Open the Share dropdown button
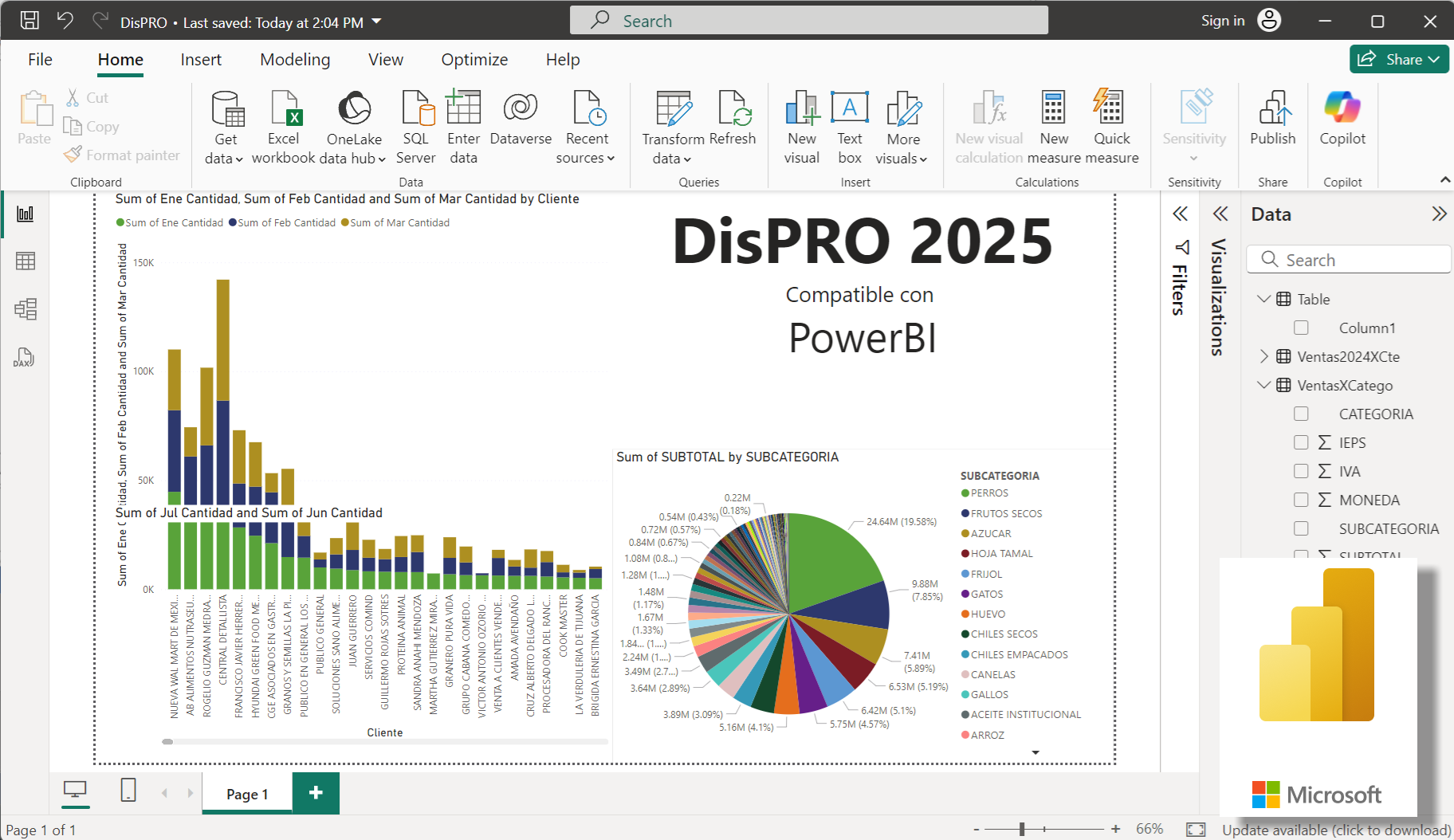Image resolution: width=1454 pixels, height=840 pixels. [x=1399, y=59]
